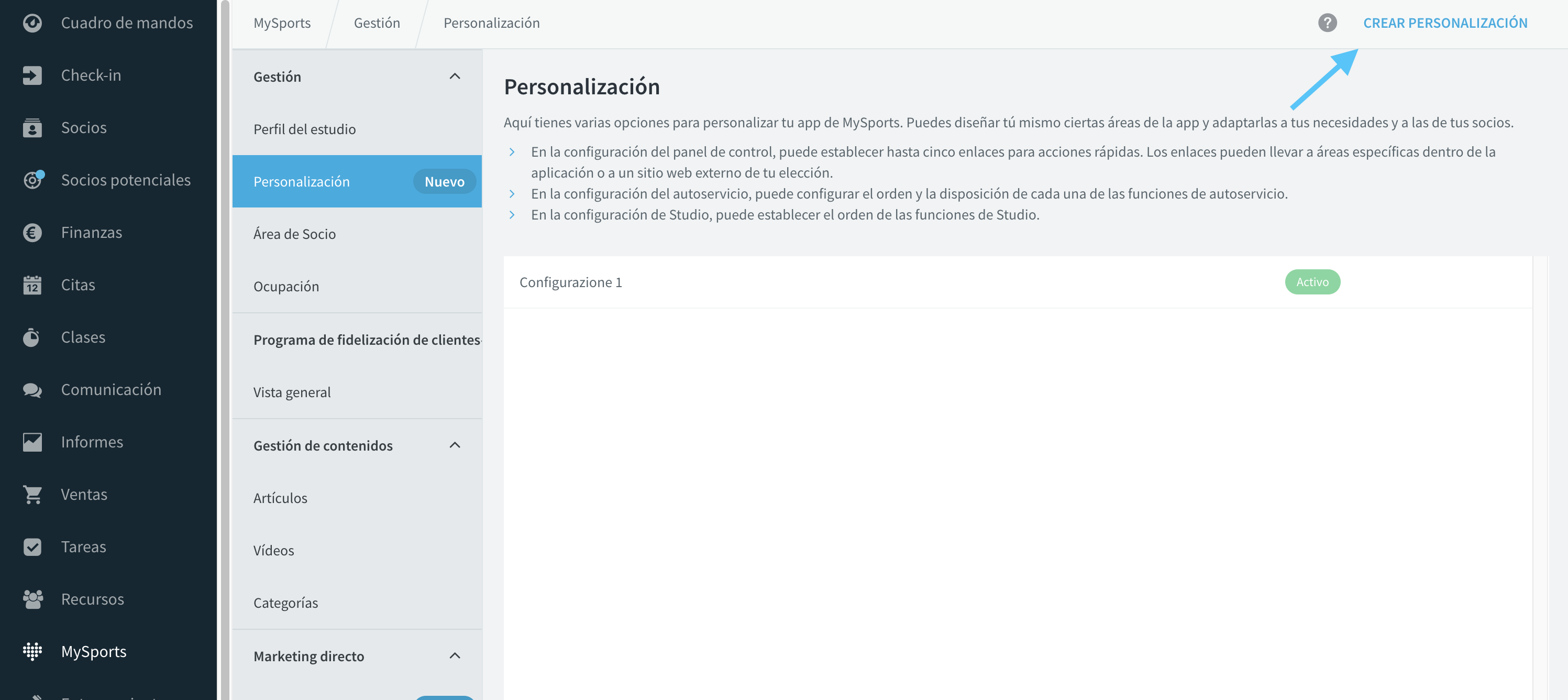Open Socios potenciales sidebar label
The width and height of the screenshot is (1568, 700).
(x=125, y=180)
